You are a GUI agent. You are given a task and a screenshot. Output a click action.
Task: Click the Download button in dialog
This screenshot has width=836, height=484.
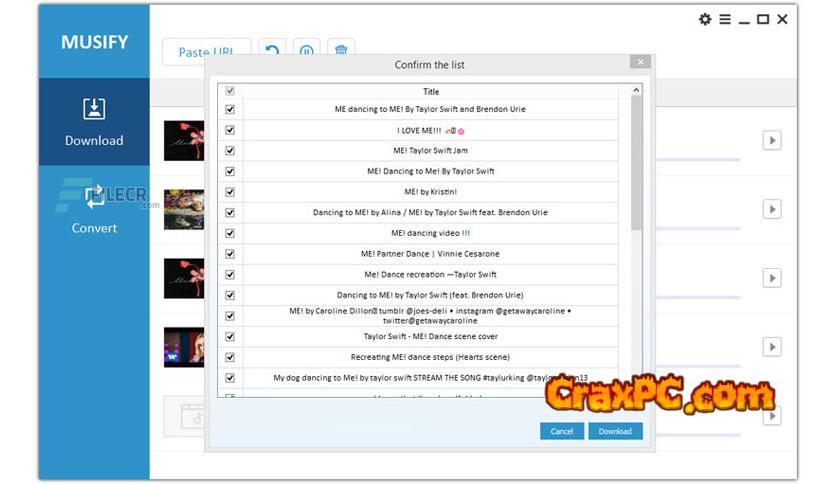pos(615,431)
